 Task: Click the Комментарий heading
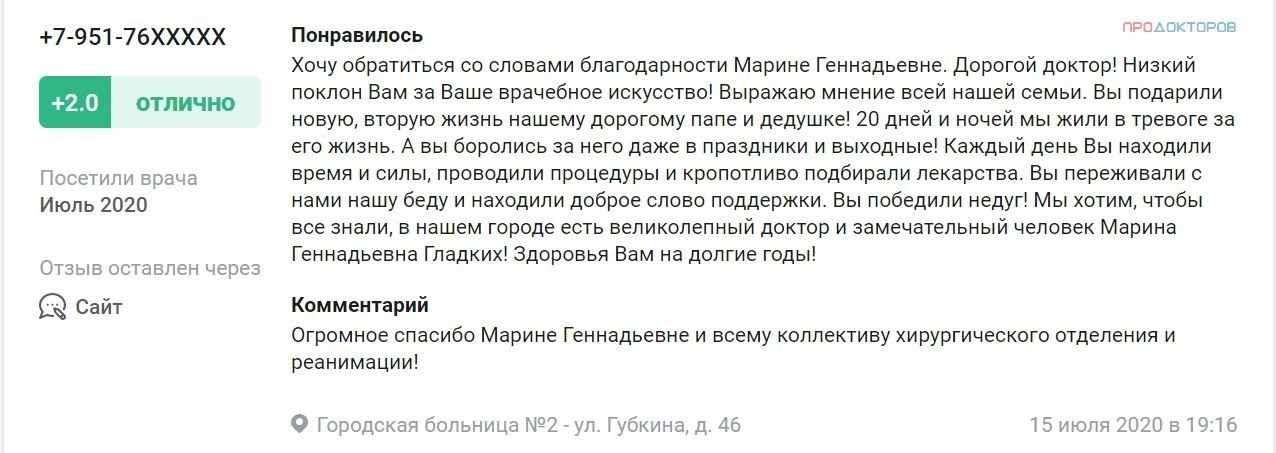click(x=360, y=305)
